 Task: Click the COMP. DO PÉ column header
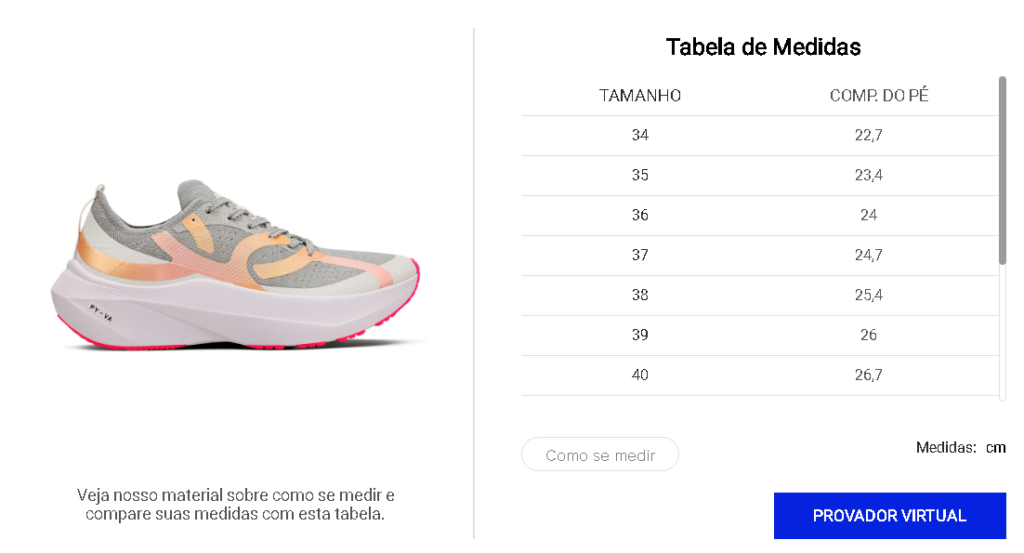pyautogui.click(x=879, y=95)
